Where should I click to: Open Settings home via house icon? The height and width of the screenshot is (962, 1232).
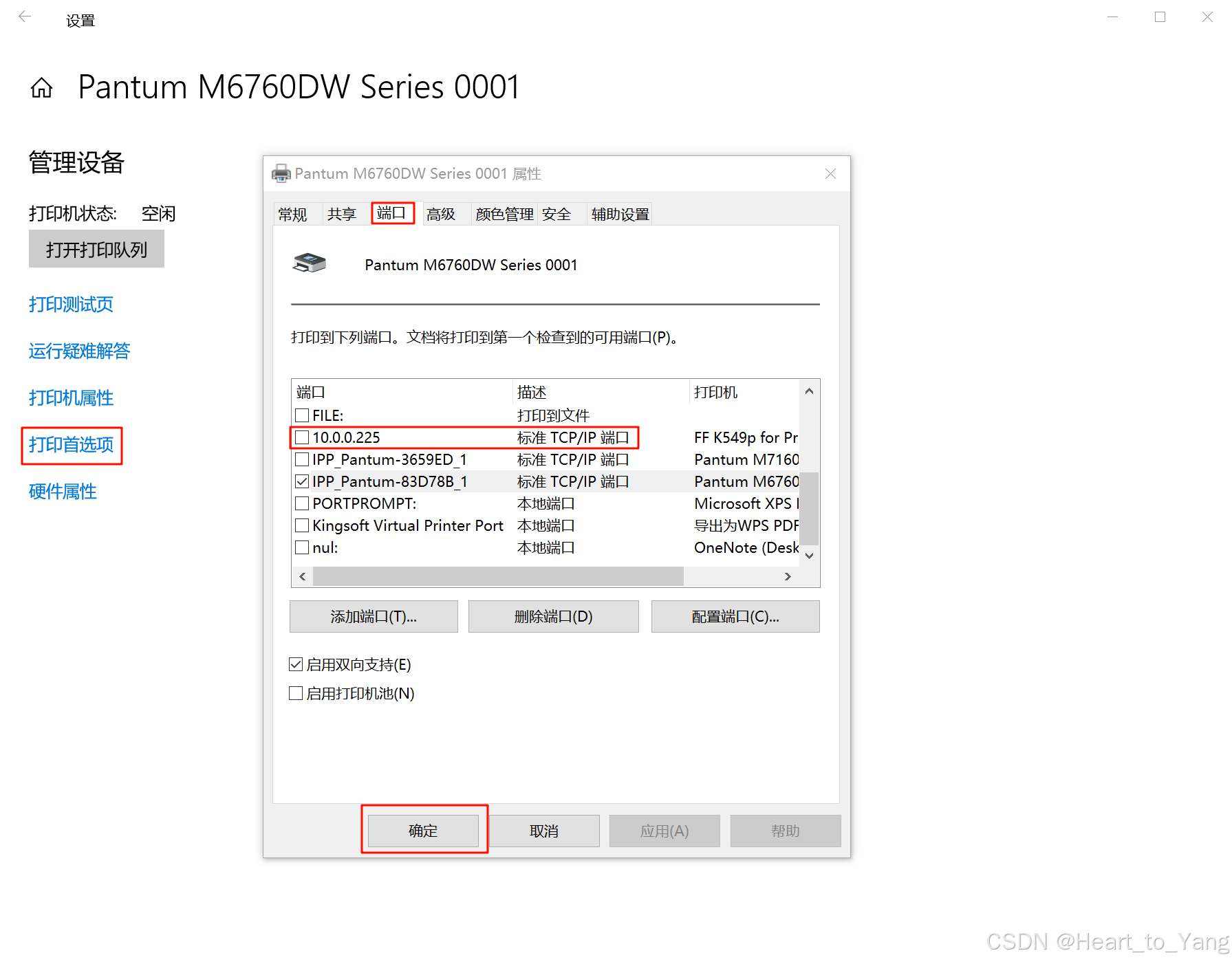click(x=41, y=87)
